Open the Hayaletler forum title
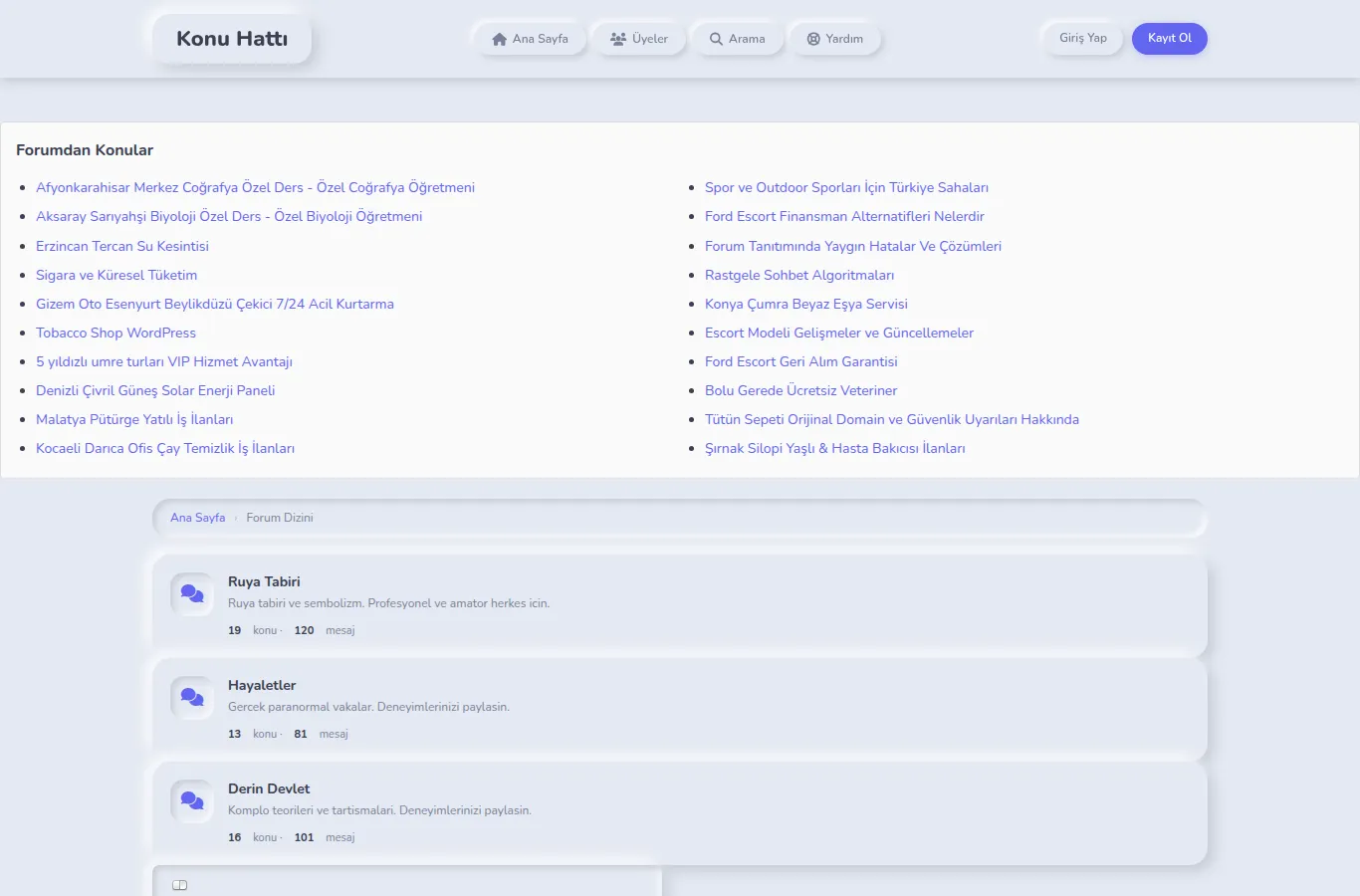 point(262,685)
